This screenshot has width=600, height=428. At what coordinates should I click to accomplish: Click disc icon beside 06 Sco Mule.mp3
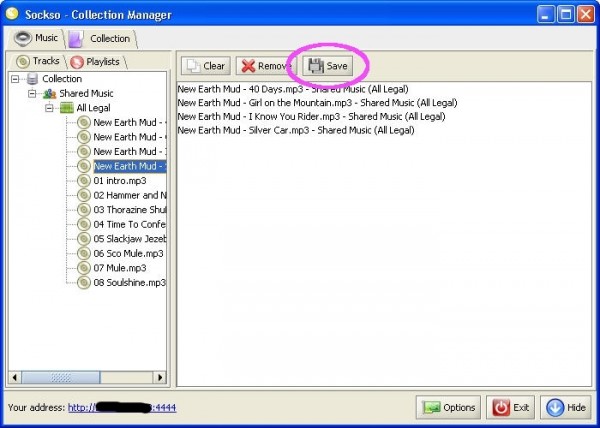(84, 253)
